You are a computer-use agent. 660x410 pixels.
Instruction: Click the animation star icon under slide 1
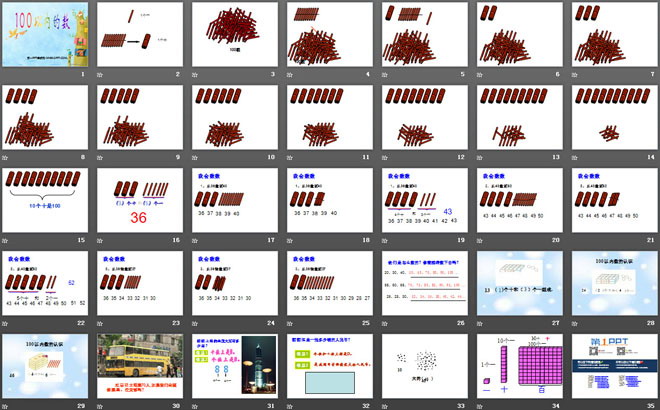pos(6,73)
